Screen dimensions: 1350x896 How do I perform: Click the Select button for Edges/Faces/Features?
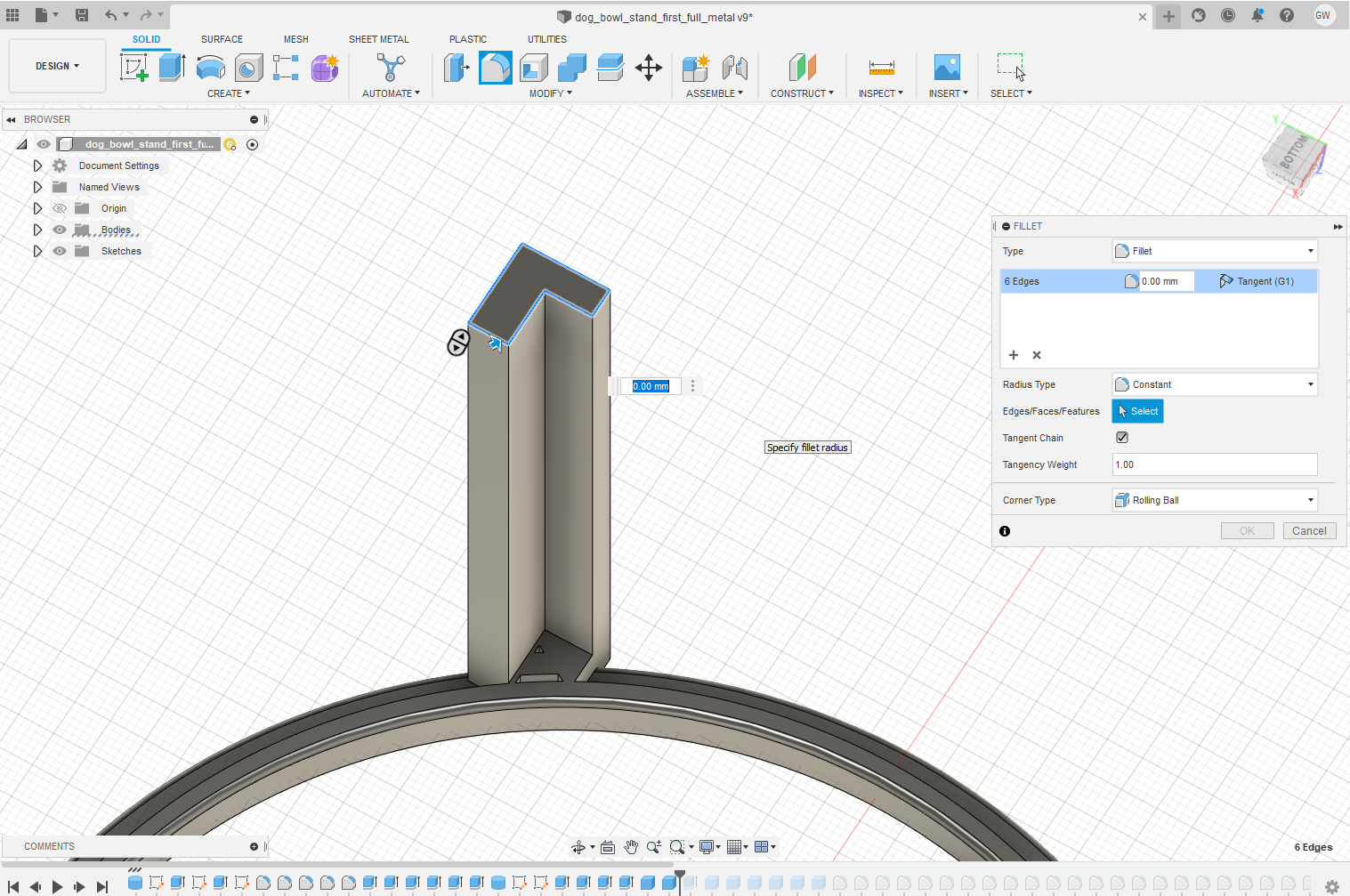tap(1137, 411)
